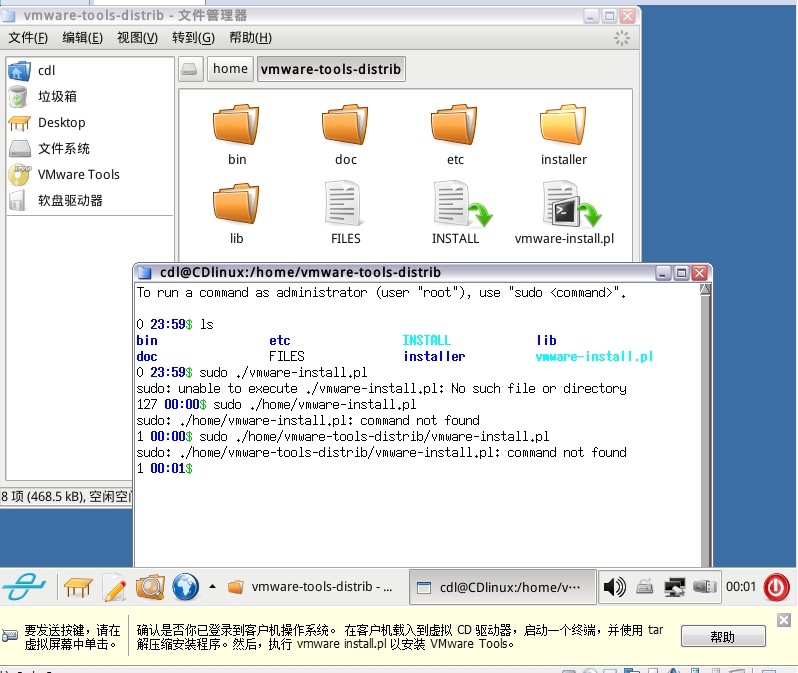This screenshot has height=673, width=798.
Task: Dismiss the VMware hint bar close icon
Action: click(784, 620)
